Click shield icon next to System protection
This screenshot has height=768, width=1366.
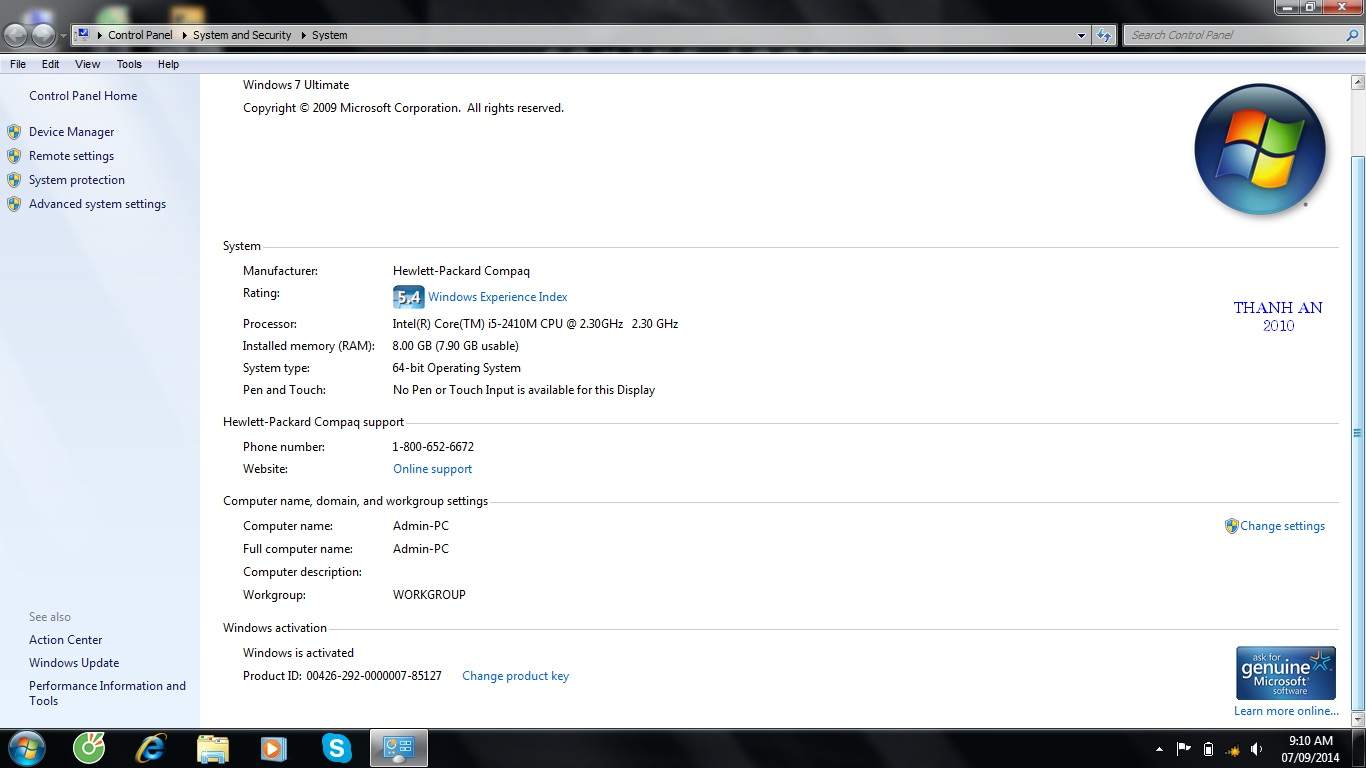(14, 180)
